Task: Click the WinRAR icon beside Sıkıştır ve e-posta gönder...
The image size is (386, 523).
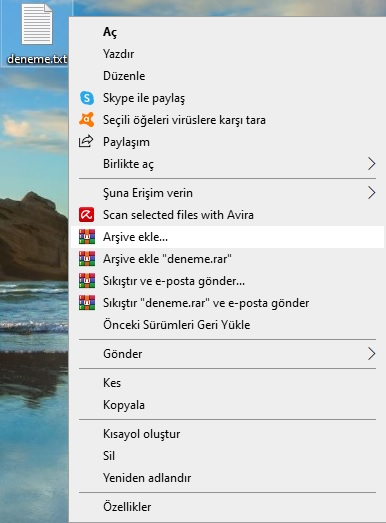Action: tap(87, 281)
